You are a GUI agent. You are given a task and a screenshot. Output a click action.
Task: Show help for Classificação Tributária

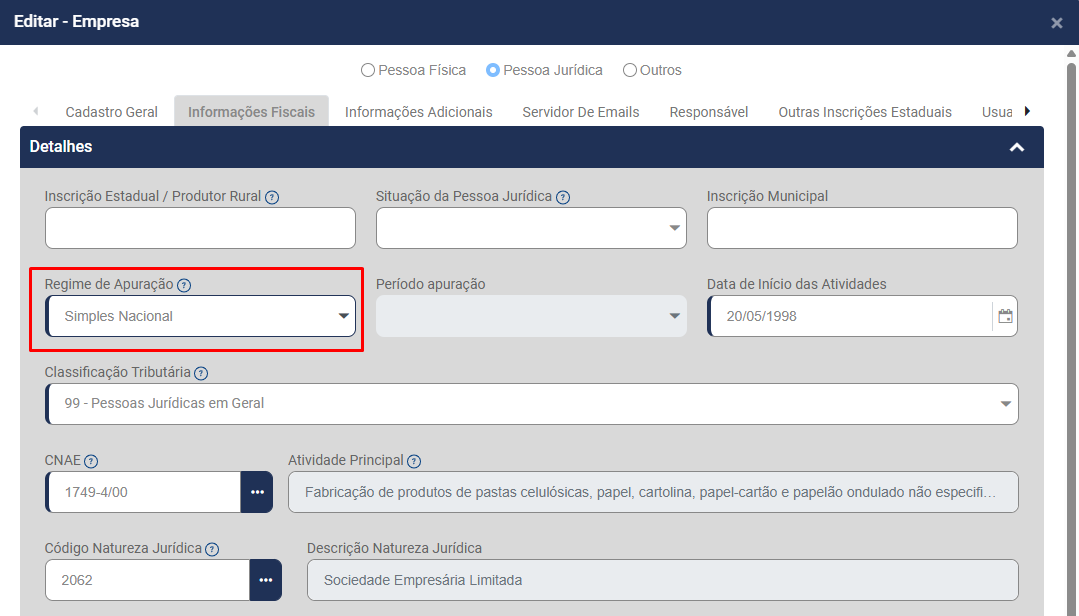click(201, 373)
